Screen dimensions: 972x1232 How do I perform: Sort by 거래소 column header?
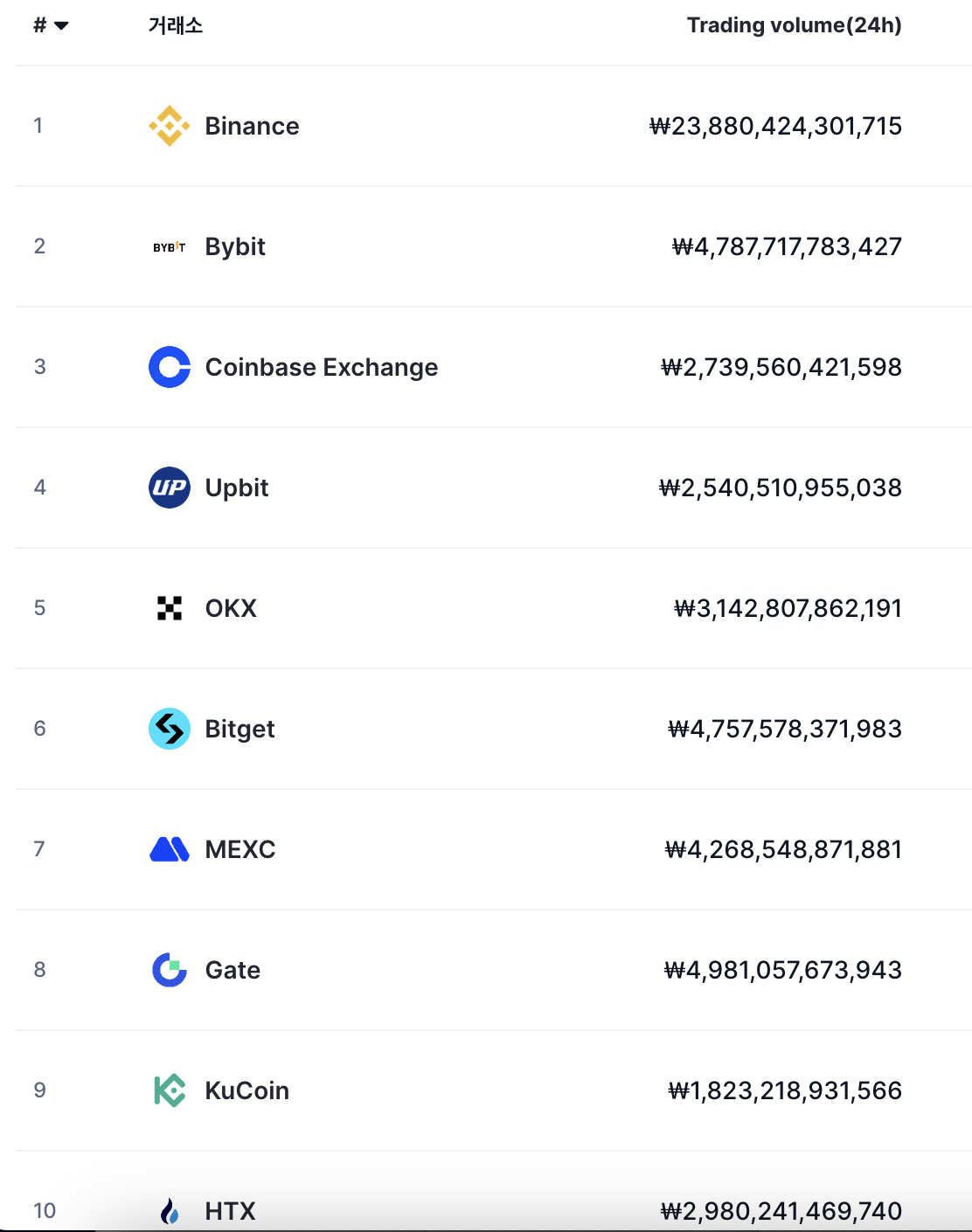[176, 25]
